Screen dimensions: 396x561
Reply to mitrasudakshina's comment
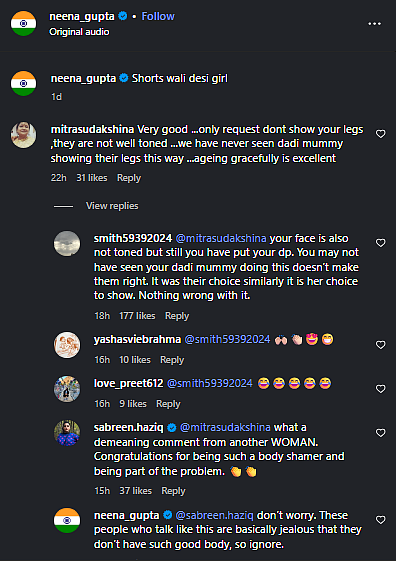pyautogui.click(x=129, y=178)
